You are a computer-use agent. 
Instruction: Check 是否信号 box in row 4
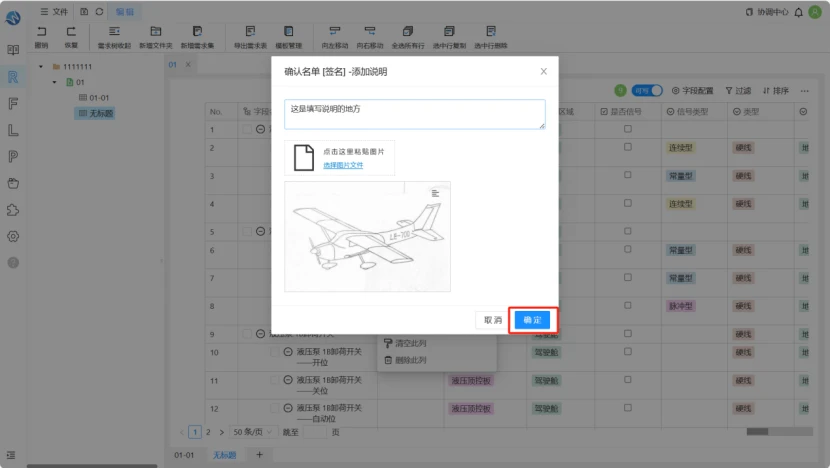(x=627, y=203)
